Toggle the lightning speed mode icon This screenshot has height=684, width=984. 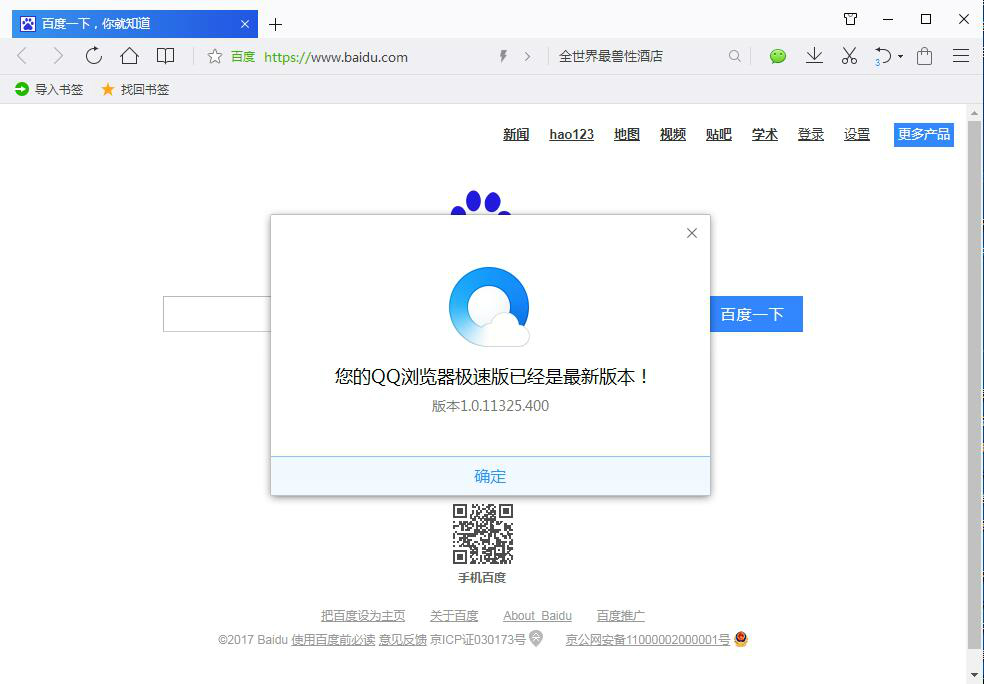click(503, 56)
